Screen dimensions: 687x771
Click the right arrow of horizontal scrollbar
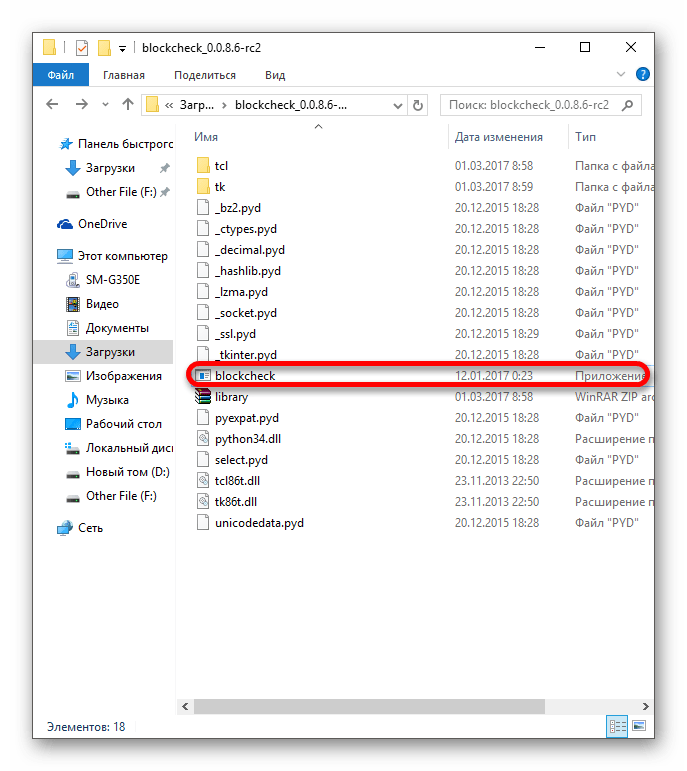pyautogui.click(x=646, y=707)
